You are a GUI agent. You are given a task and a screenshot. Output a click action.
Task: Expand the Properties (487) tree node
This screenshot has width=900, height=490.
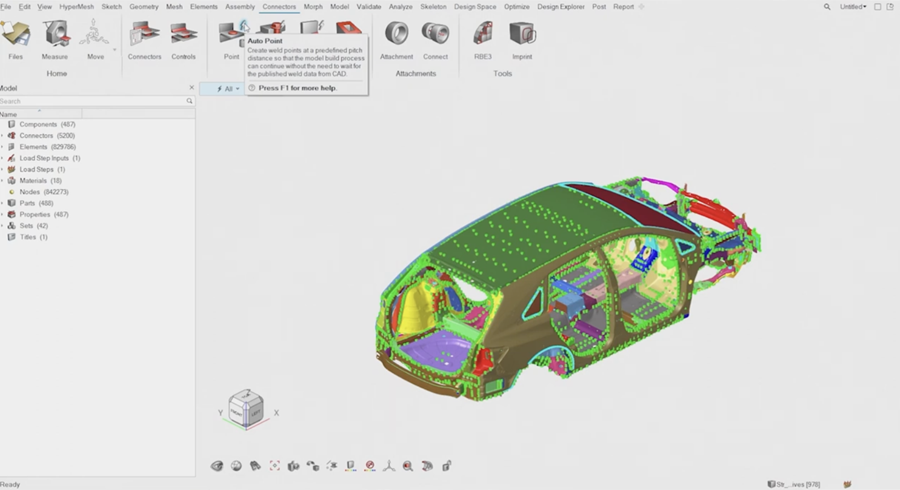(2, 215)
